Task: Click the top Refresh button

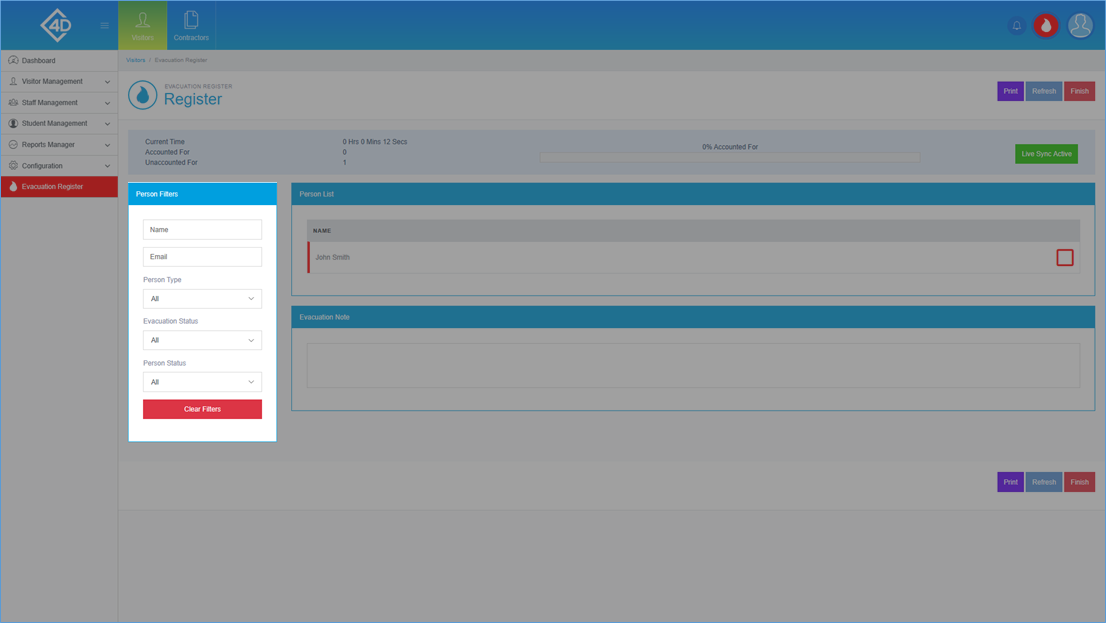Action: (x=1044, y=91)
